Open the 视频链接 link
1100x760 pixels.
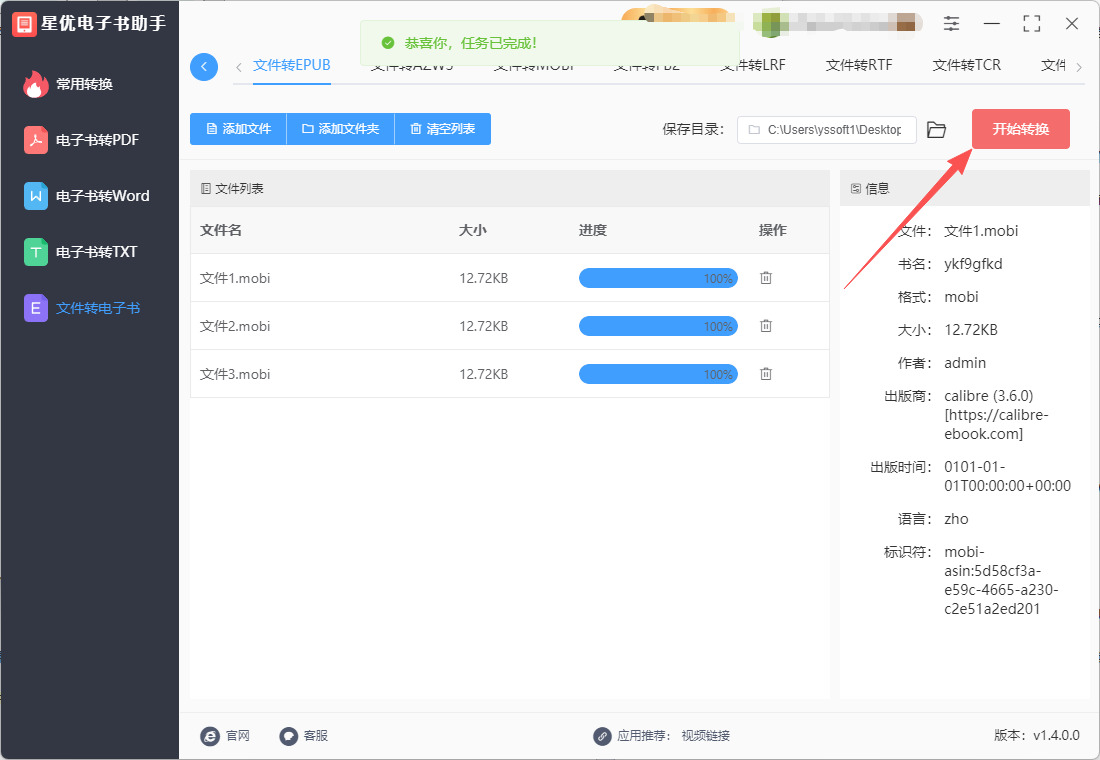[706, 735]
